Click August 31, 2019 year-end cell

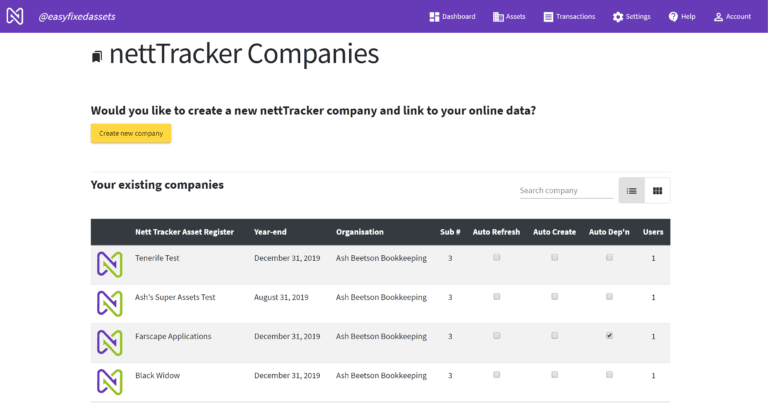(x=281, y=297)
